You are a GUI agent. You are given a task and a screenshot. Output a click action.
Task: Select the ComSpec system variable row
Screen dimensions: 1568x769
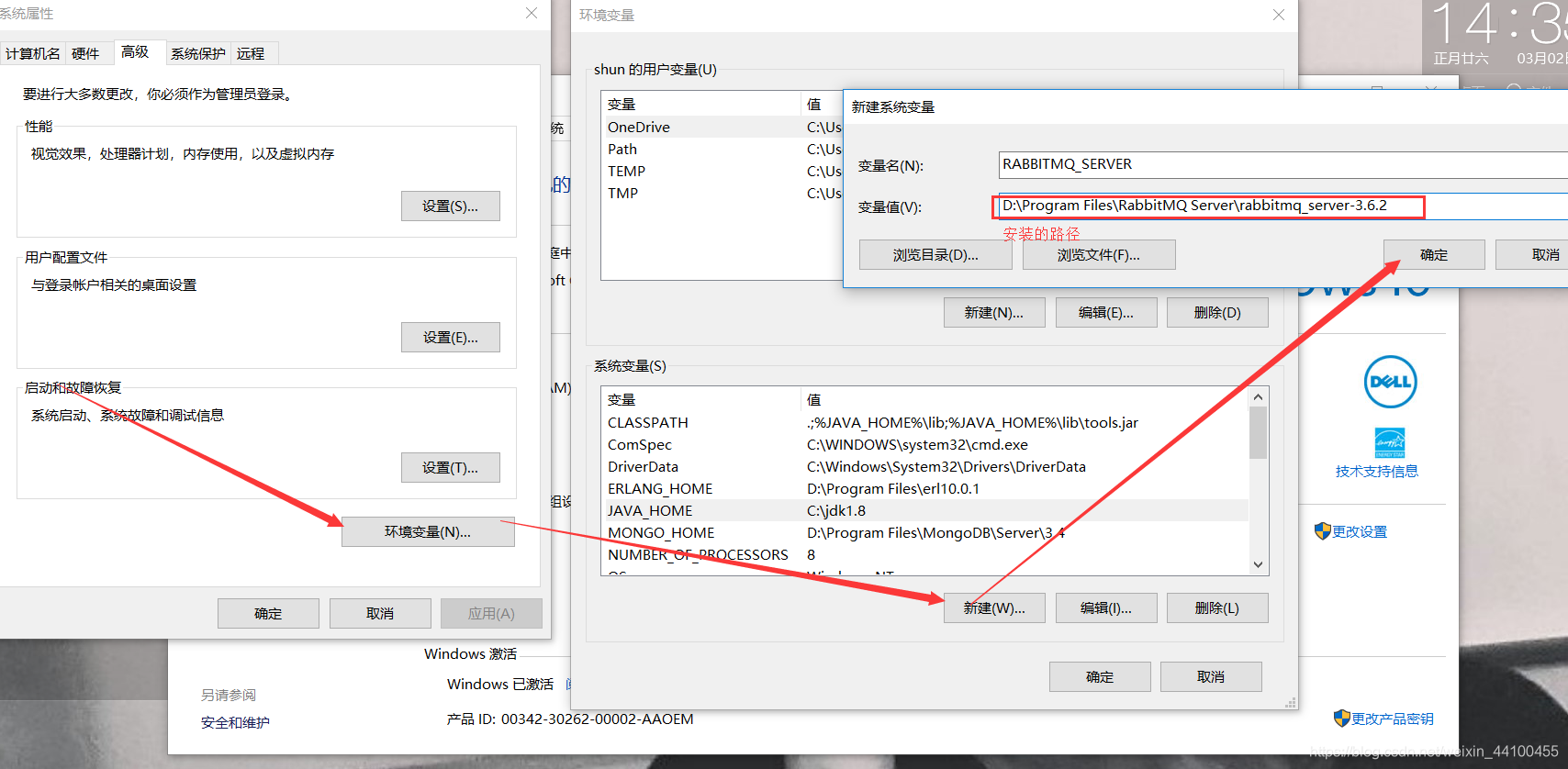pos(925,445)
